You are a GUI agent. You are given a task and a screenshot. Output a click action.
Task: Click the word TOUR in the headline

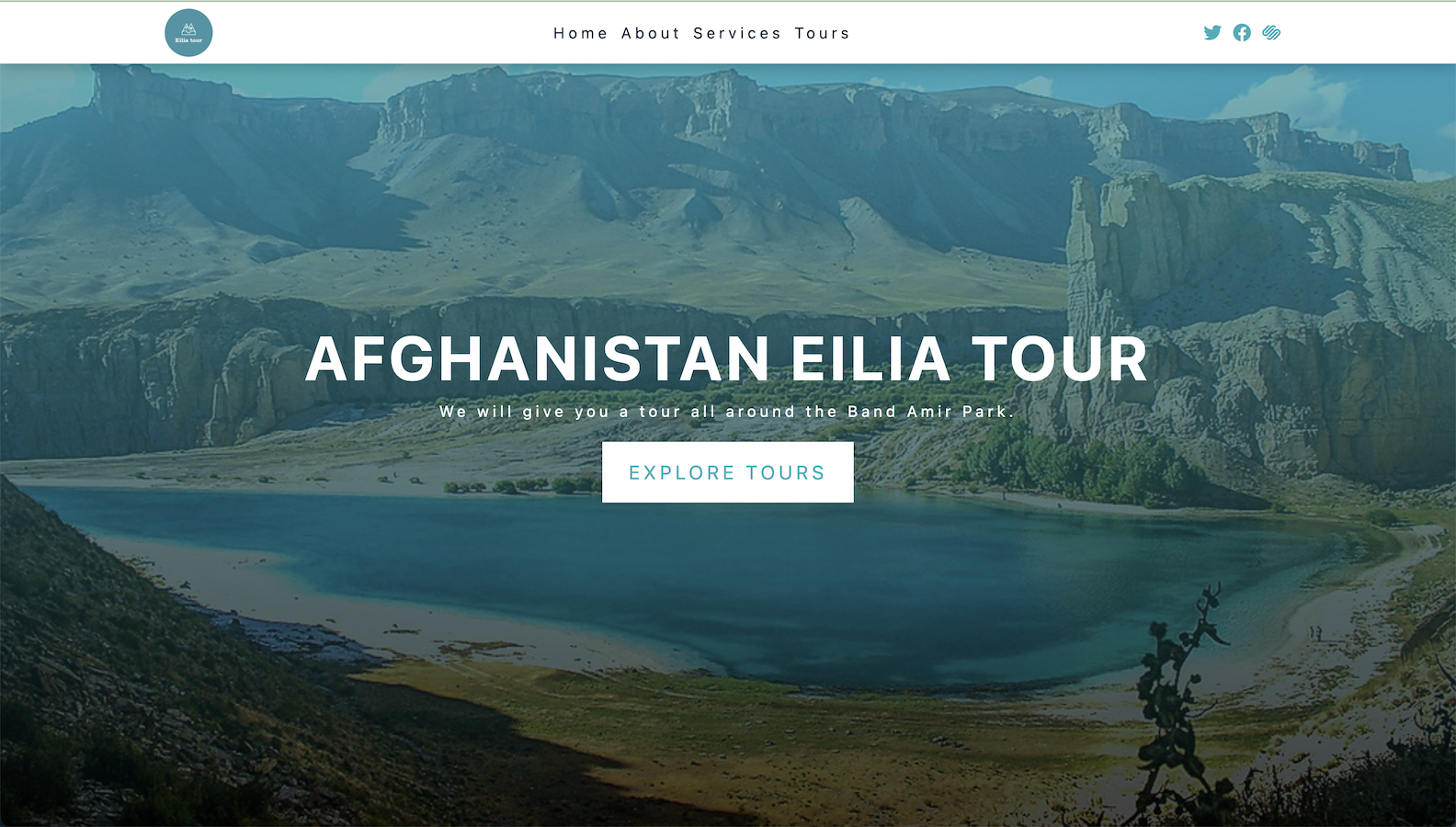tap(1060, 358)
